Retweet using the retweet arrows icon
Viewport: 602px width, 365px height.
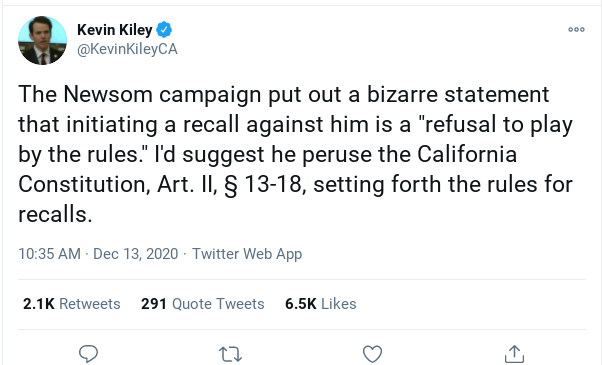pos(230,354)
